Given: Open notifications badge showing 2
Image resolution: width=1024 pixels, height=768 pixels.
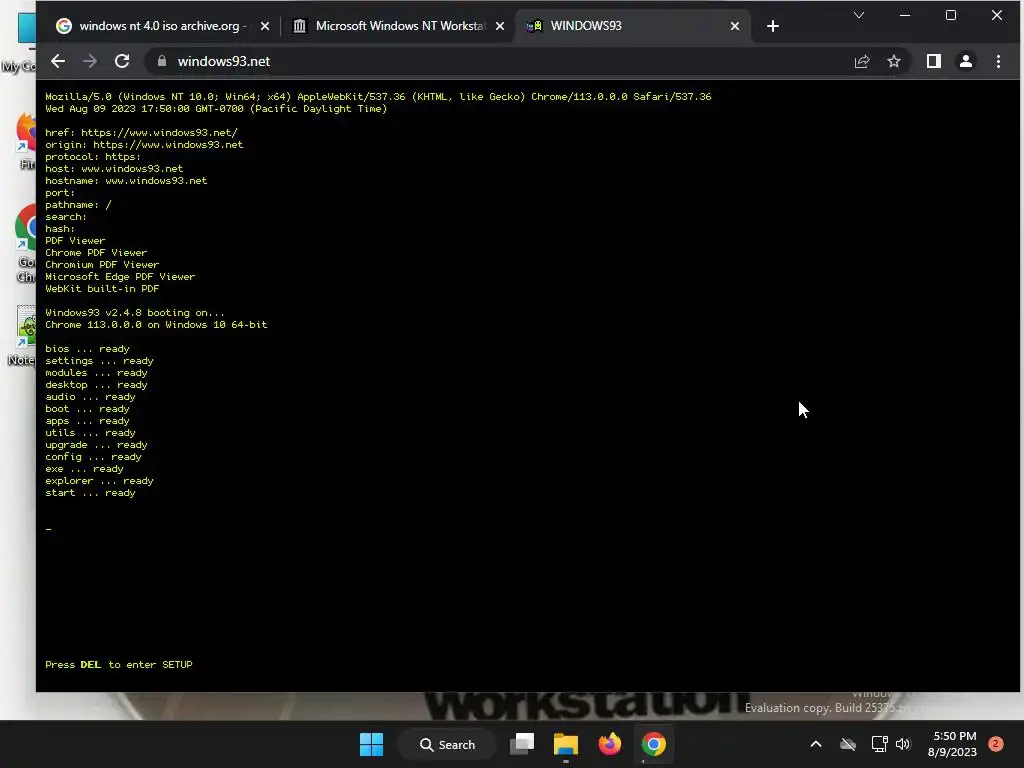Looking at the screenshot, I should pos(996,744).
